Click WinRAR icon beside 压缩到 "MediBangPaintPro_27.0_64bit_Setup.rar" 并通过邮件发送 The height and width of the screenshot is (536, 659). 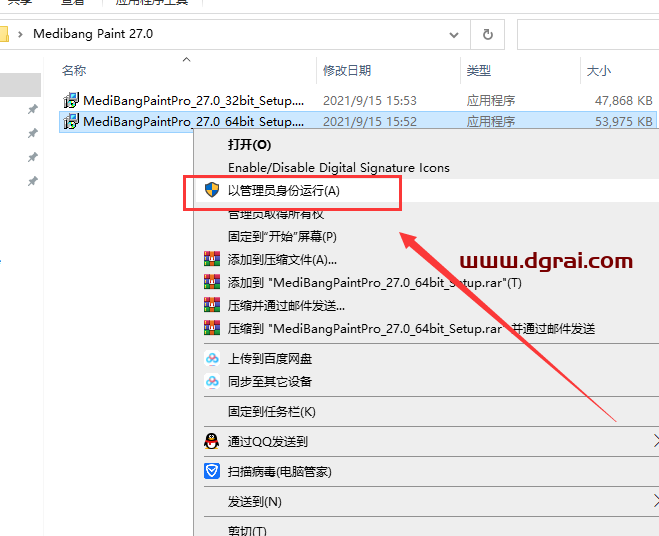pyautogui.click(x=212, y=327)
